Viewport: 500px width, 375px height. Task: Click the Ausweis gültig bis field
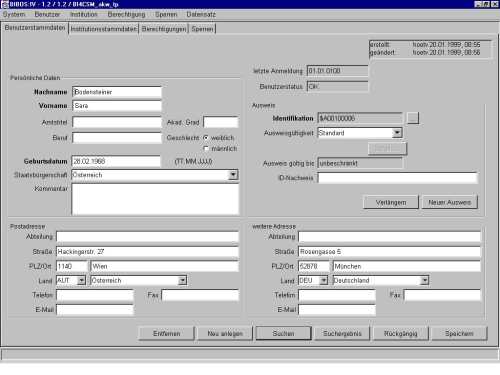point(360,163)
